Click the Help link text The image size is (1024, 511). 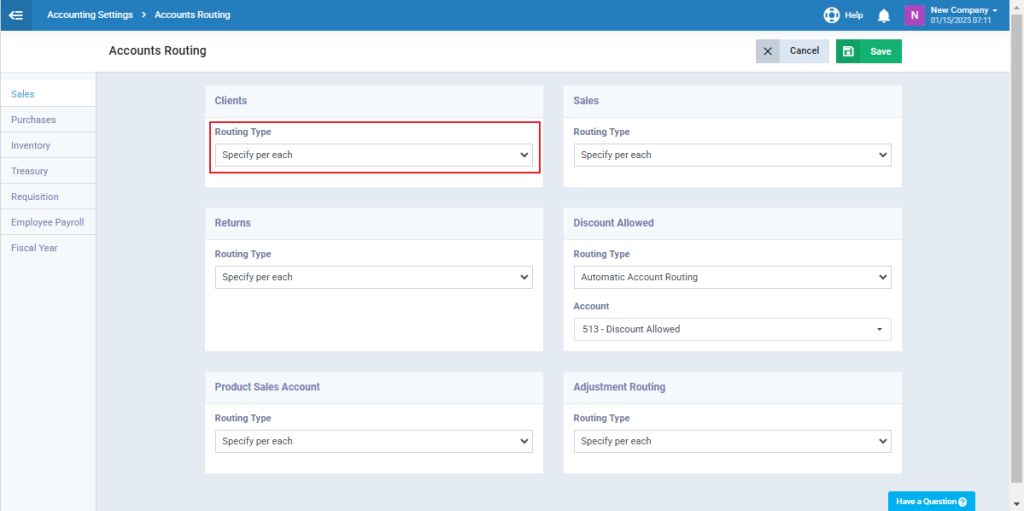[854, 15]
